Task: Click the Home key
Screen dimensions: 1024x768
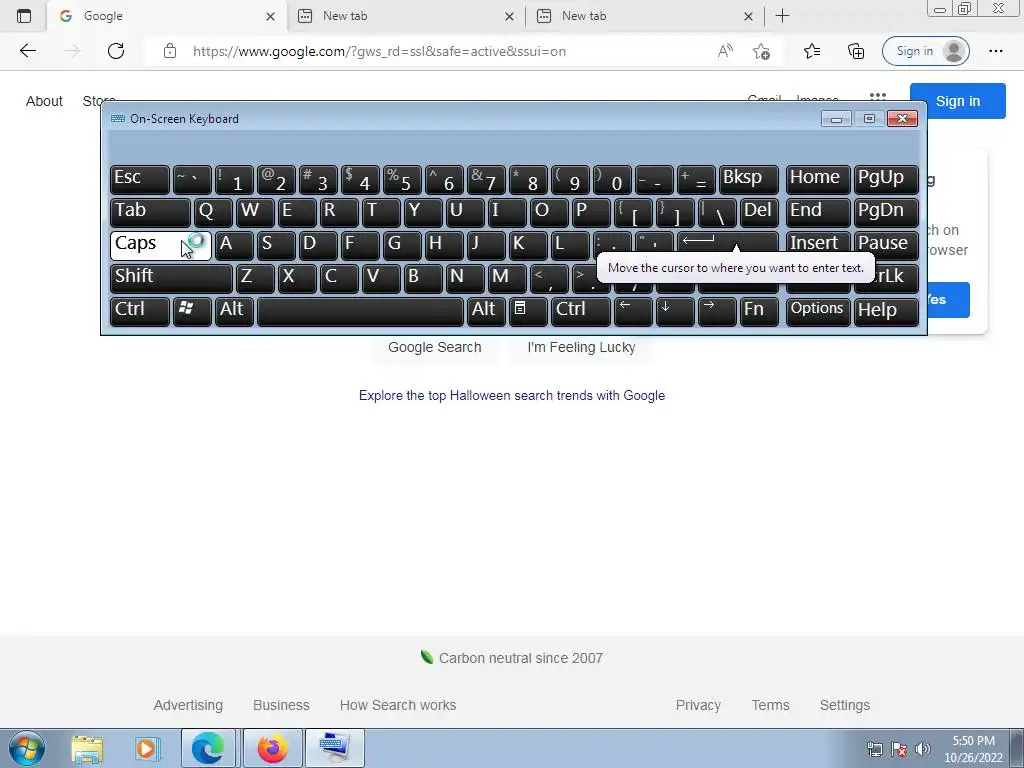Action: tap(818, 180)
